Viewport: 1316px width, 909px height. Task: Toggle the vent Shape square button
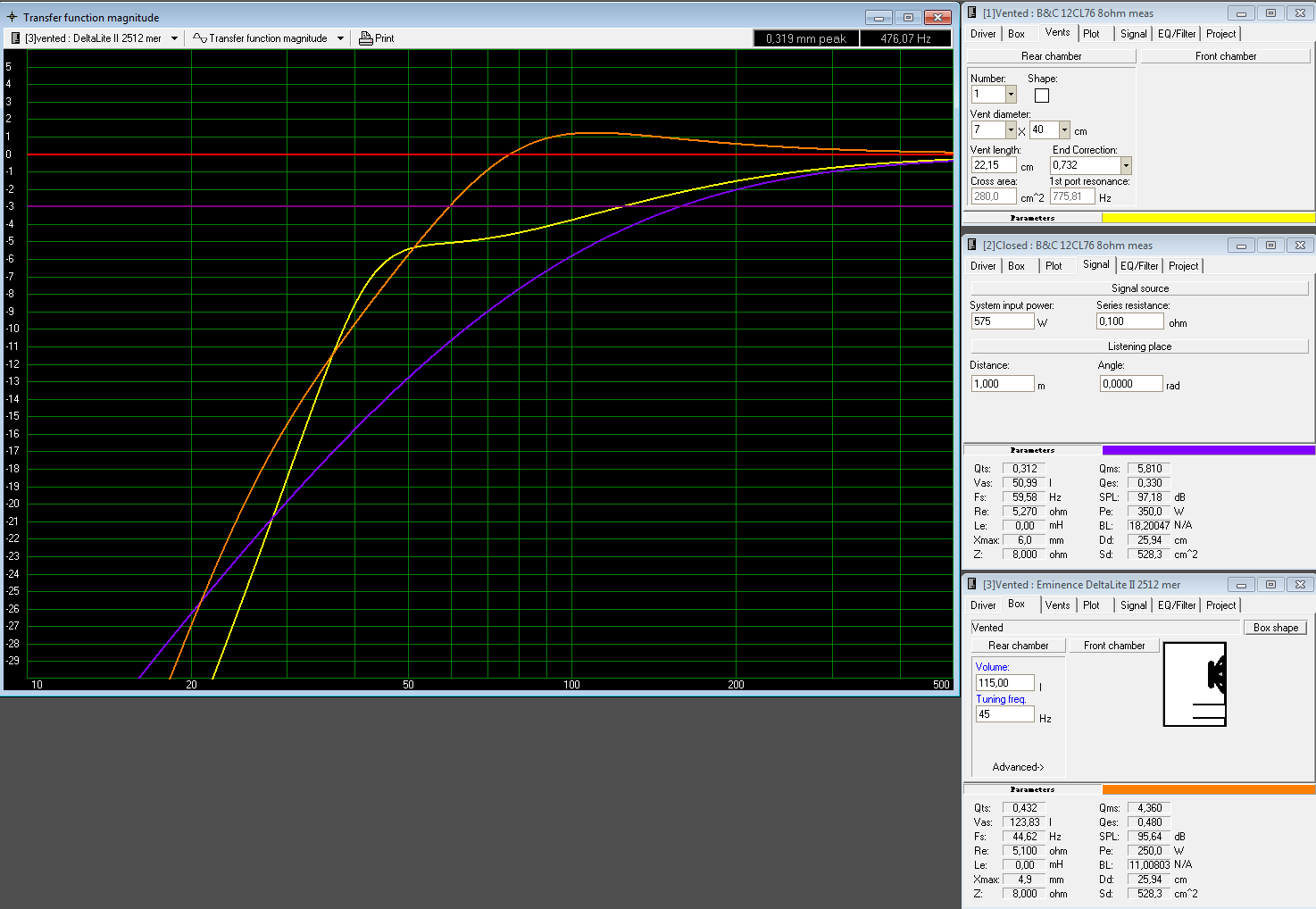[1042, 96]
